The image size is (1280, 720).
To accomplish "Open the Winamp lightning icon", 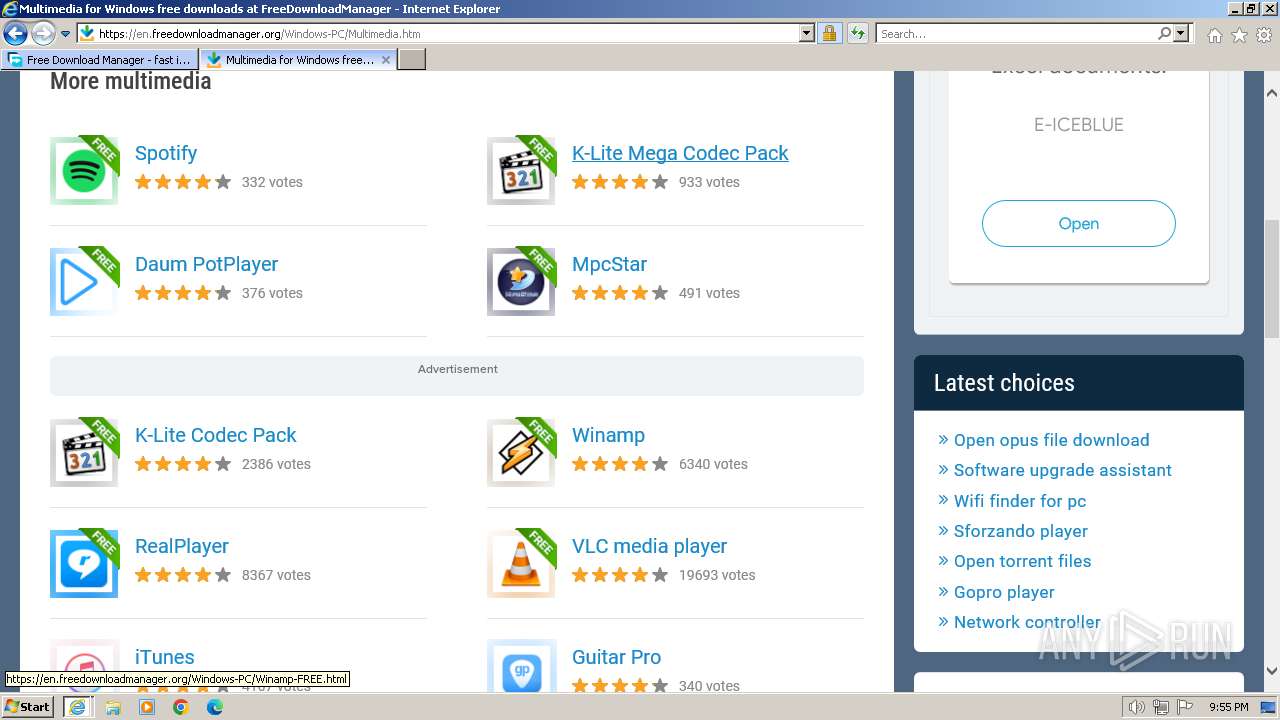I will [521, 453].
